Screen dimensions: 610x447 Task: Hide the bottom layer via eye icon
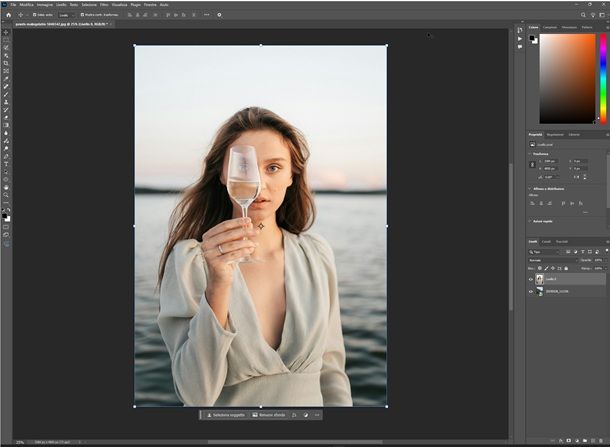[x=531, y=291]
